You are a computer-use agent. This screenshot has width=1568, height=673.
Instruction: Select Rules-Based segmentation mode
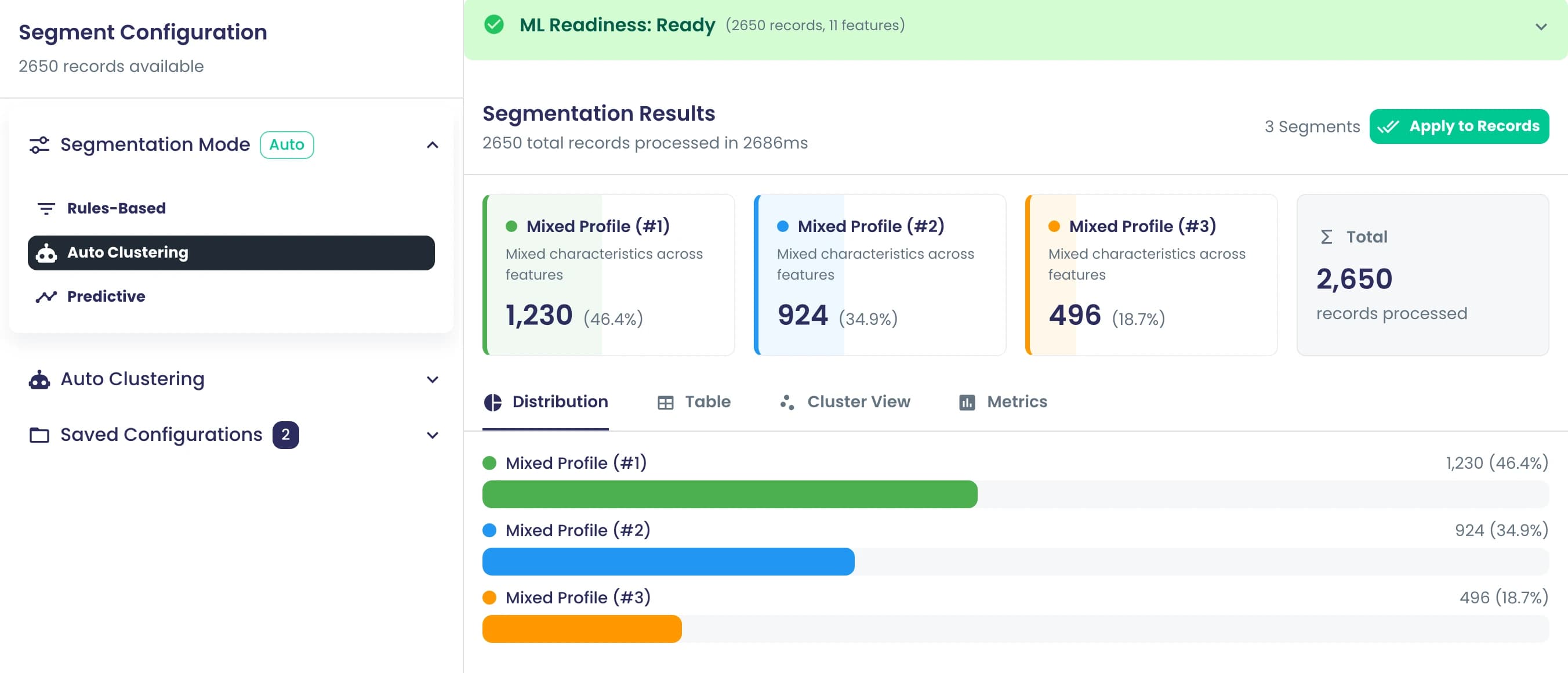[231, 209]
